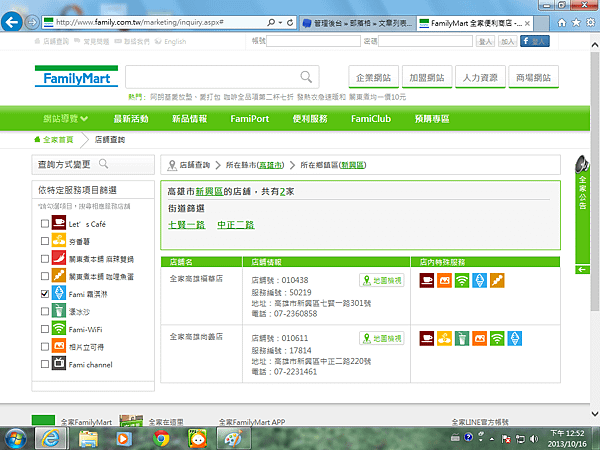Click the green home breadcrumb link

[54, 140]
